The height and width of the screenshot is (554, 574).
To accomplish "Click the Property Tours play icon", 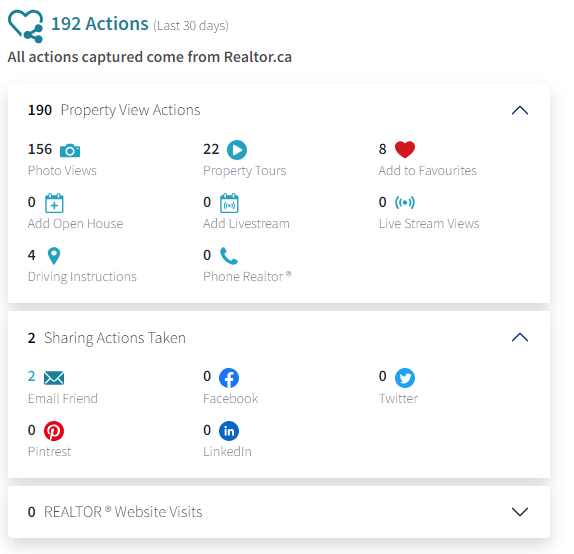I will tap(237, 150).
